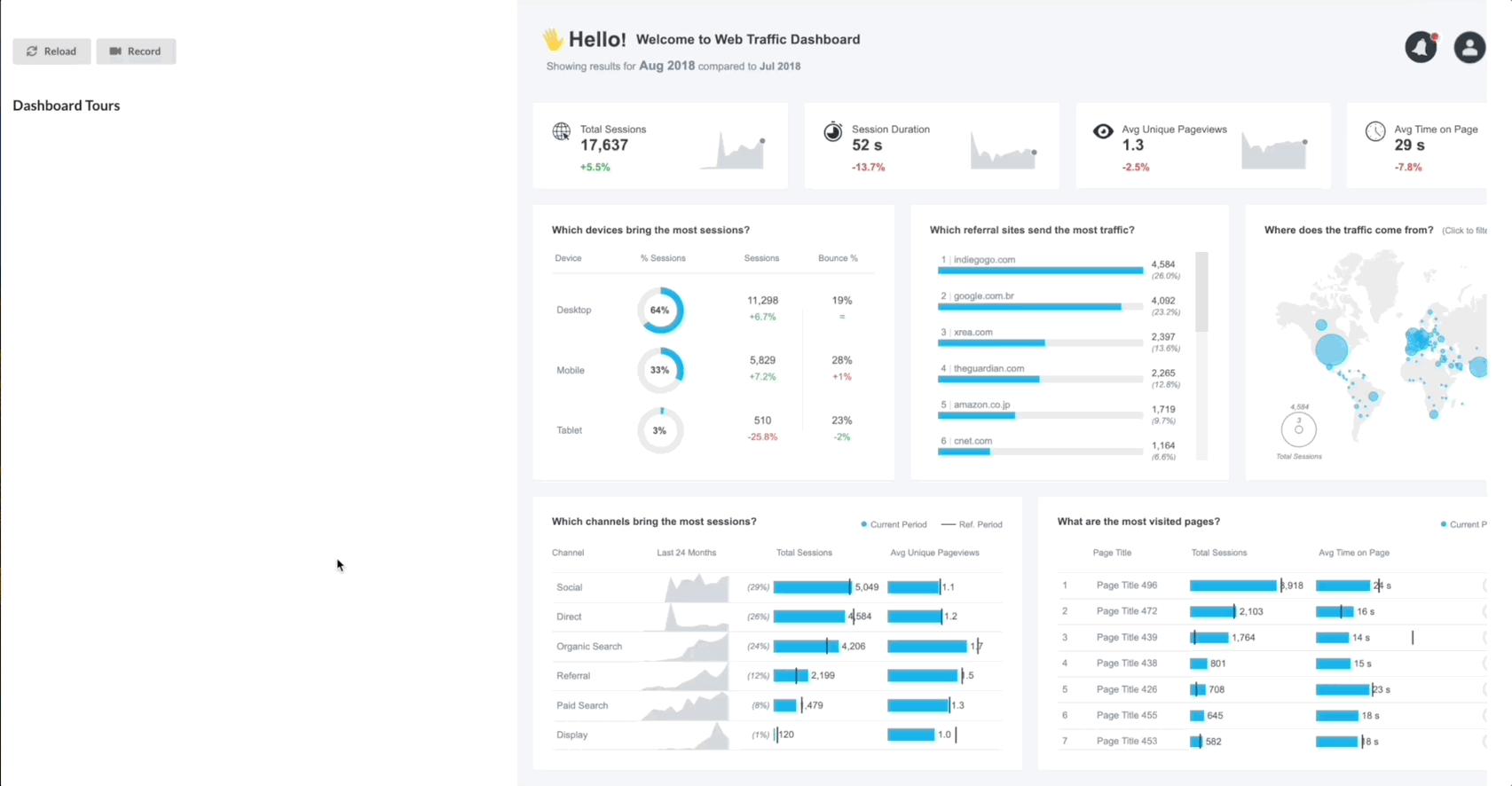The image size is (1512, 786).
Task: Click the large bubble over North America
Action: click(1331, 350)
